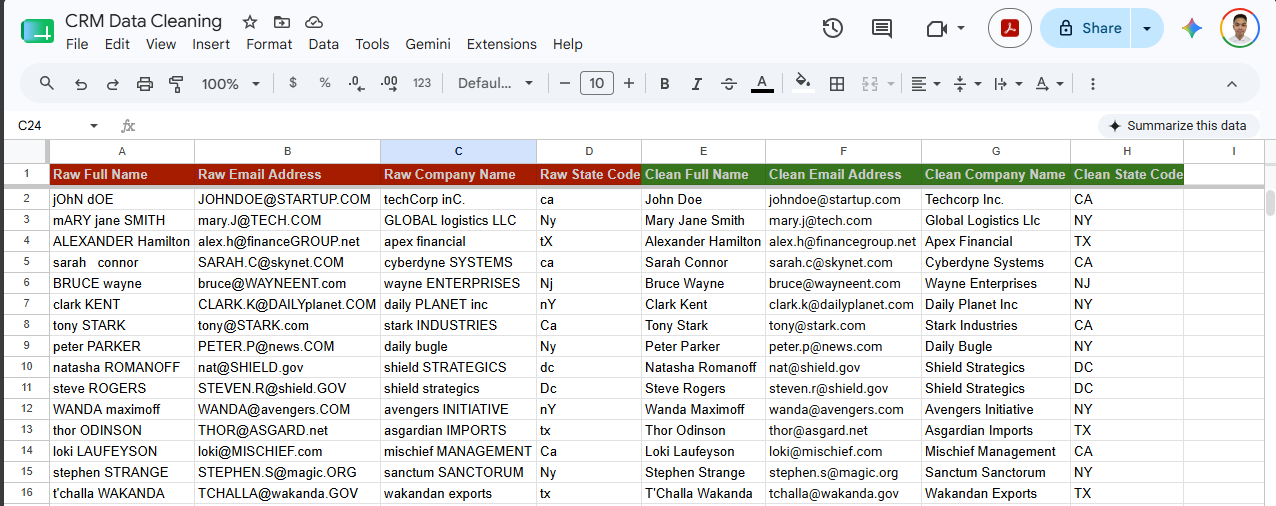Image resolution: width=1276 pixels, height=506 pixels.
Task: Undo the last action
Action: coord(81,83)
